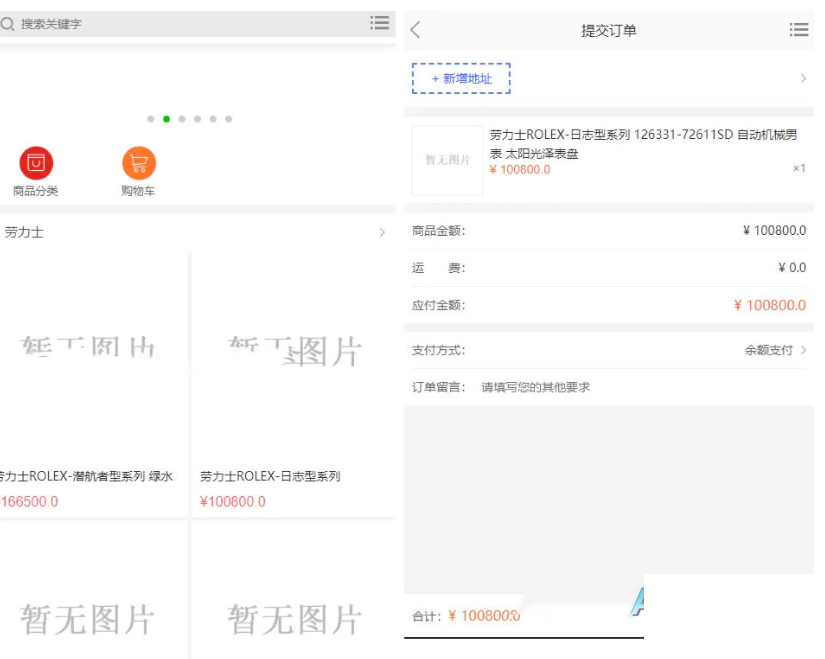
Task: Click price ¥100800.0 in product grid
Action: [233, 502]
